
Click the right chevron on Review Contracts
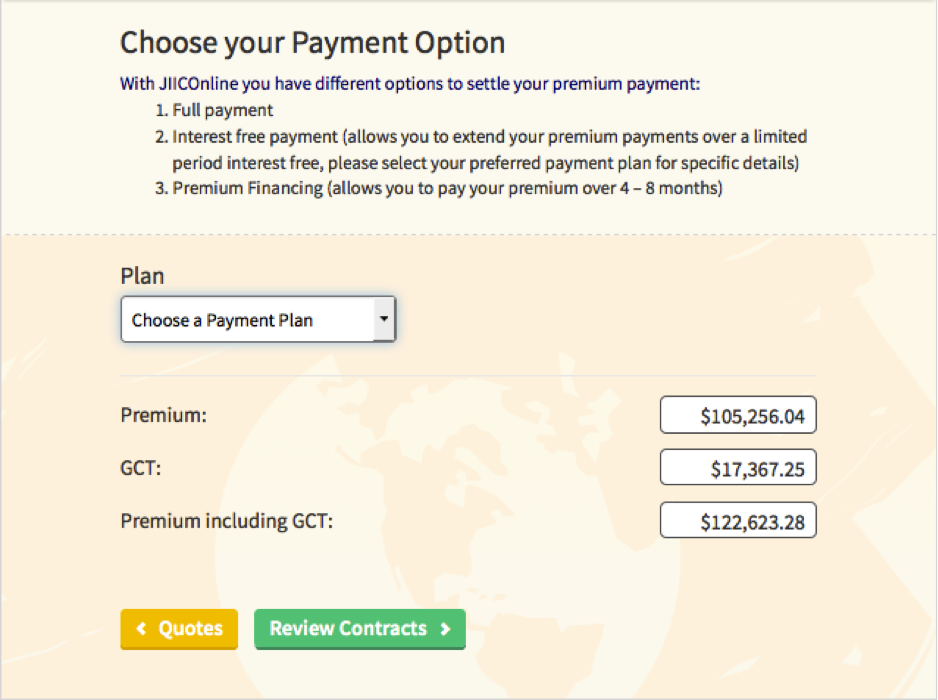[x=445, y=629]
